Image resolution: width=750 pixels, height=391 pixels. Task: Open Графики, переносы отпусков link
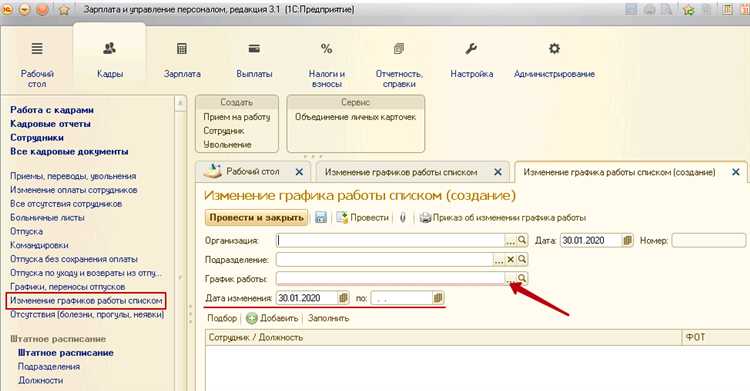(67, 287)
